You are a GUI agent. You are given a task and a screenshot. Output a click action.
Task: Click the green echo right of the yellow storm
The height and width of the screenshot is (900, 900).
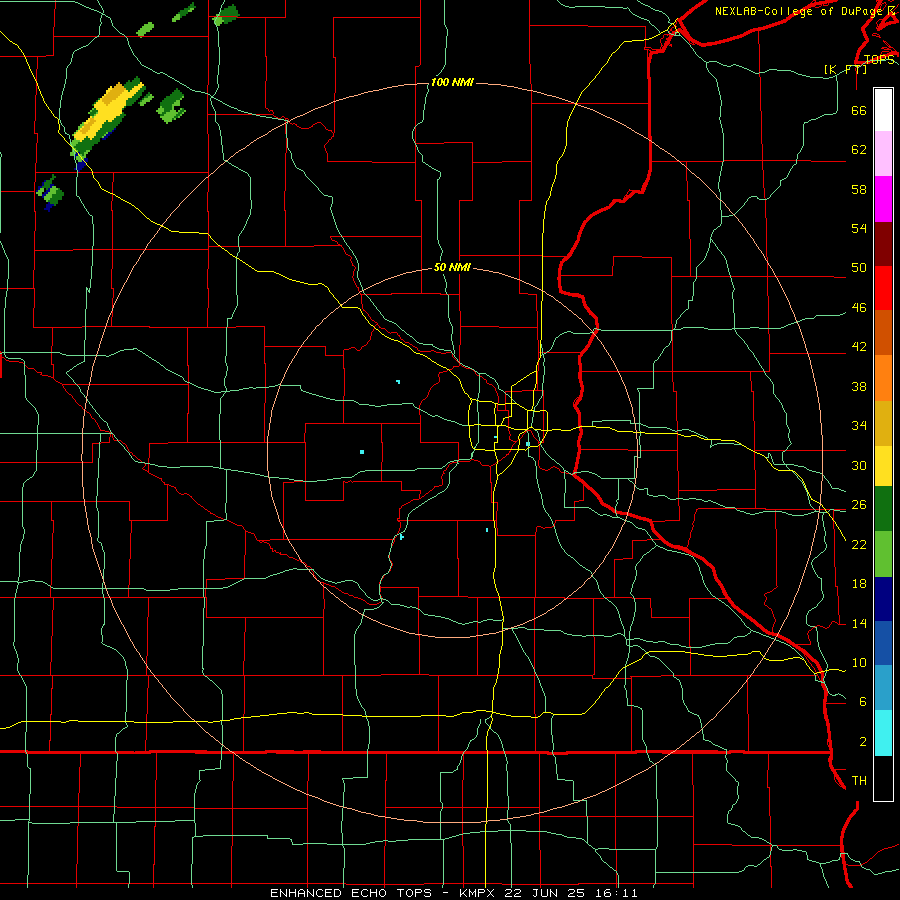point(171,107)
